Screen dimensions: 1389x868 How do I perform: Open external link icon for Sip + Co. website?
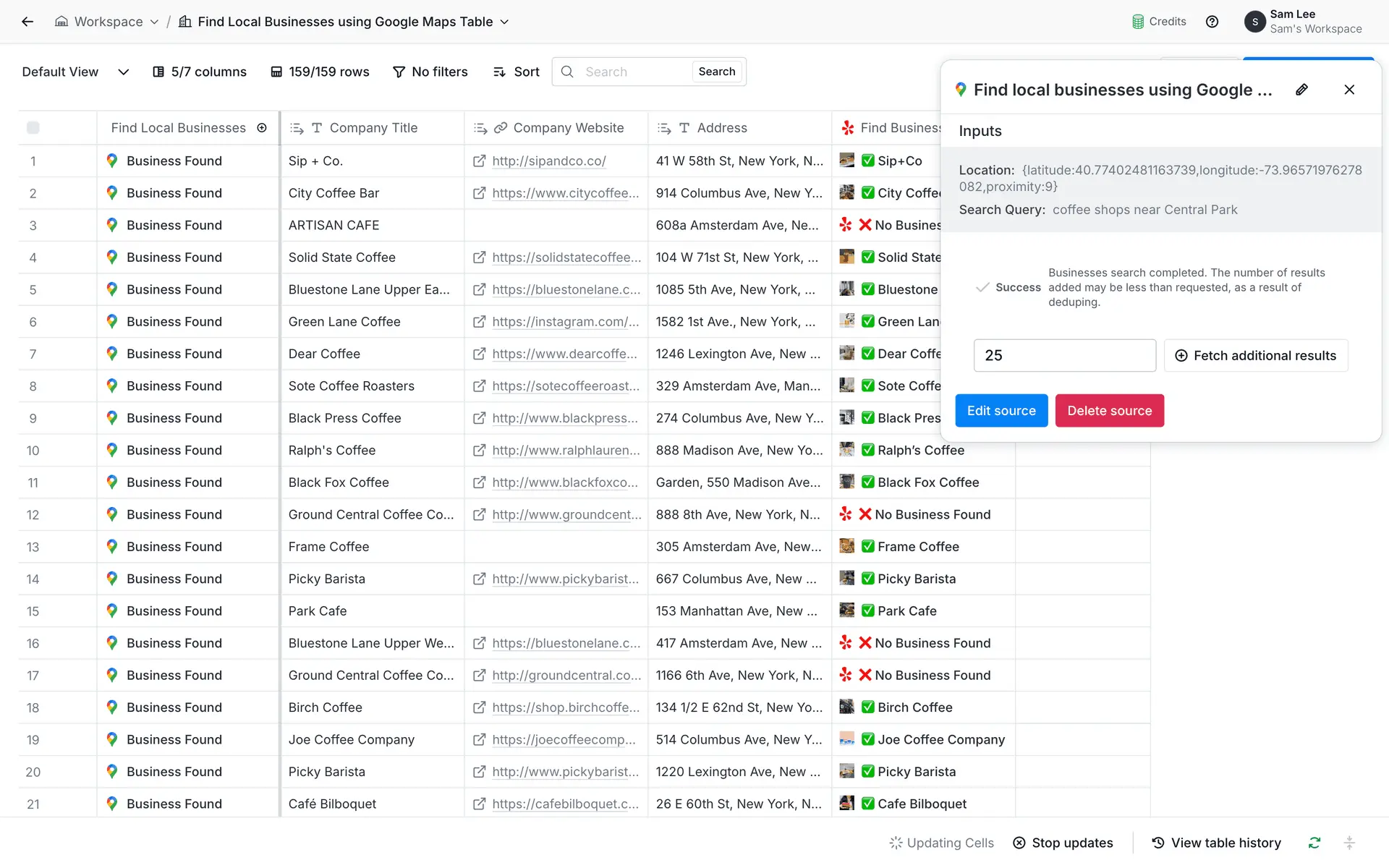point(479,161)
